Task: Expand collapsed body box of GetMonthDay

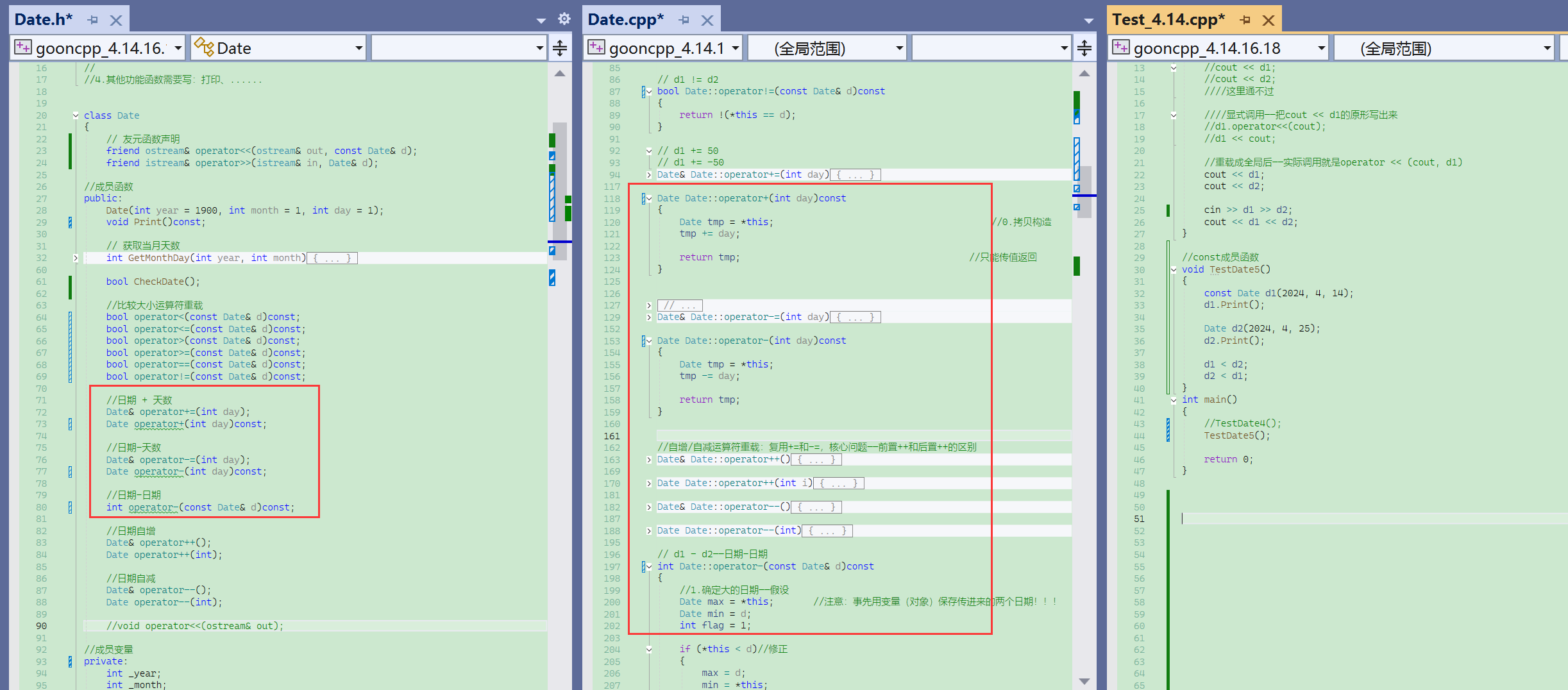Action: click(332, 258)
